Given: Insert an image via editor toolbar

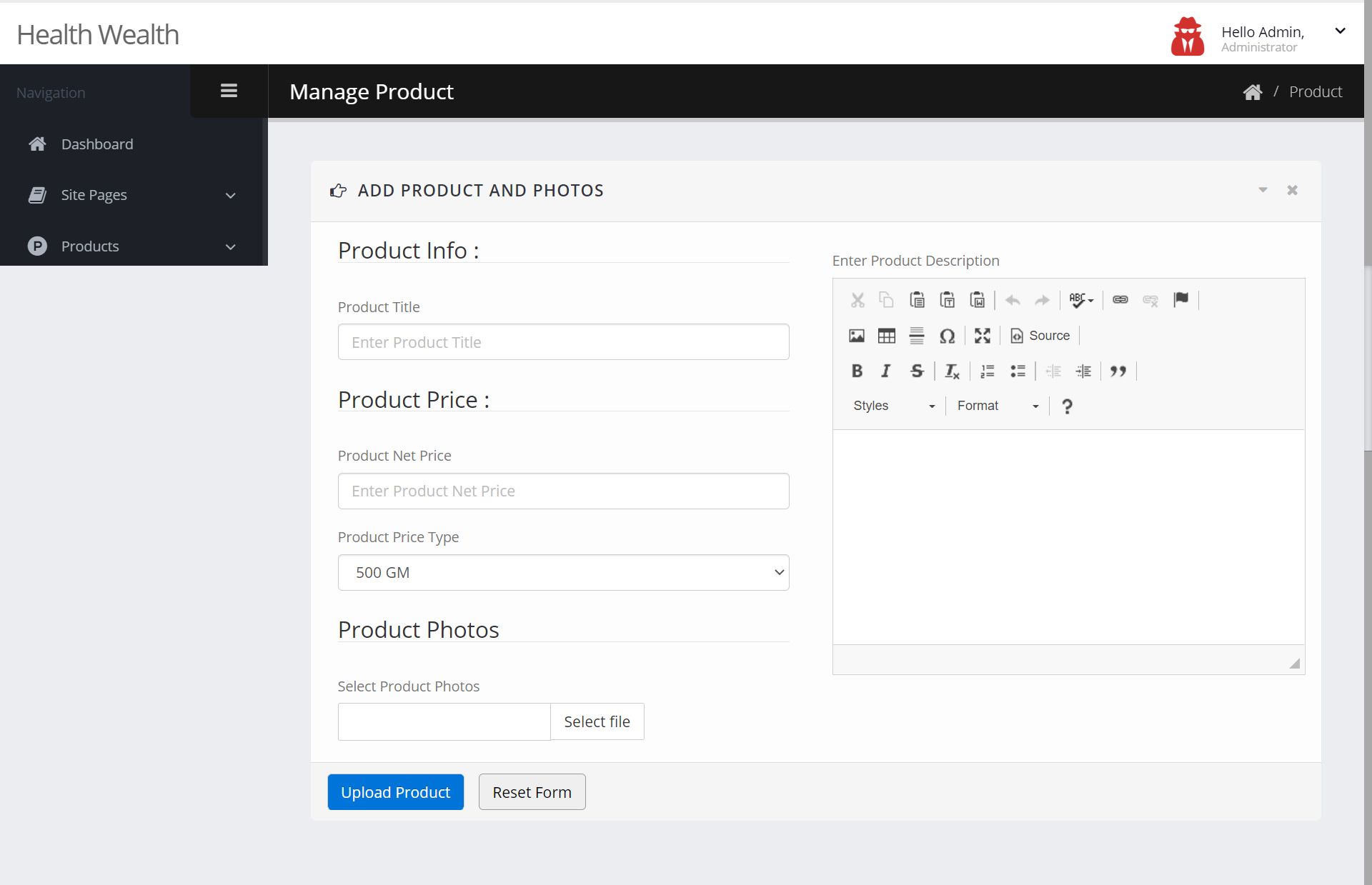Looking at the screenshot, I should click(856, 336).
